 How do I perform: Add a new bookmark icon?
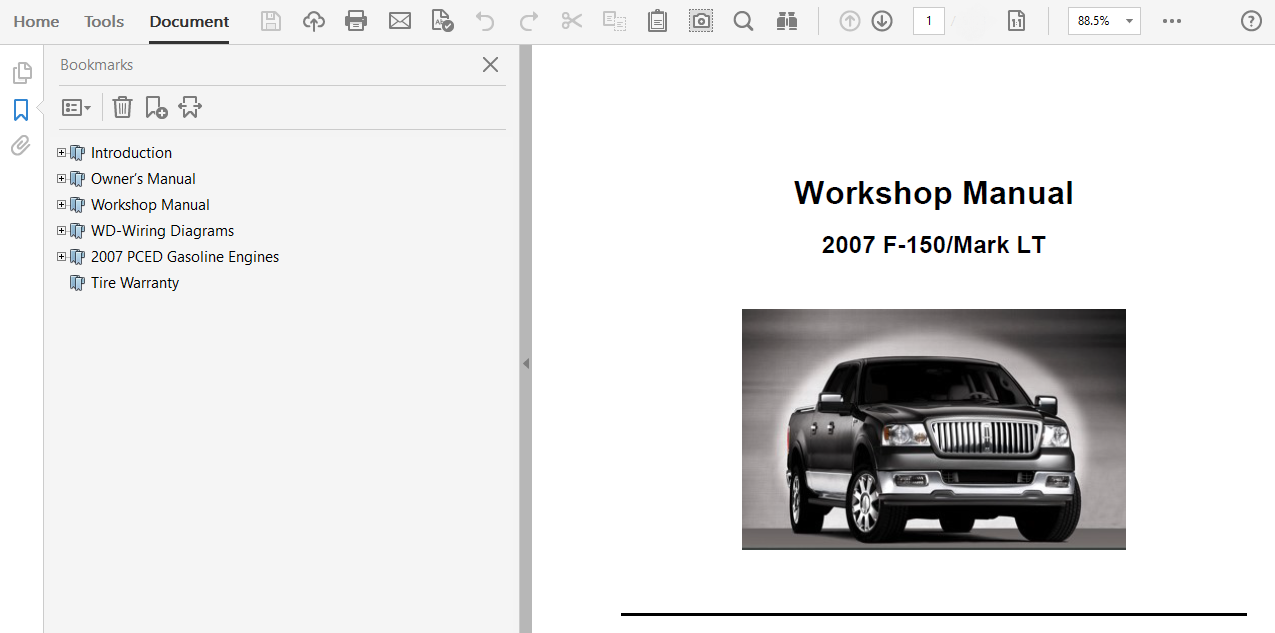(x=156, y=107)
